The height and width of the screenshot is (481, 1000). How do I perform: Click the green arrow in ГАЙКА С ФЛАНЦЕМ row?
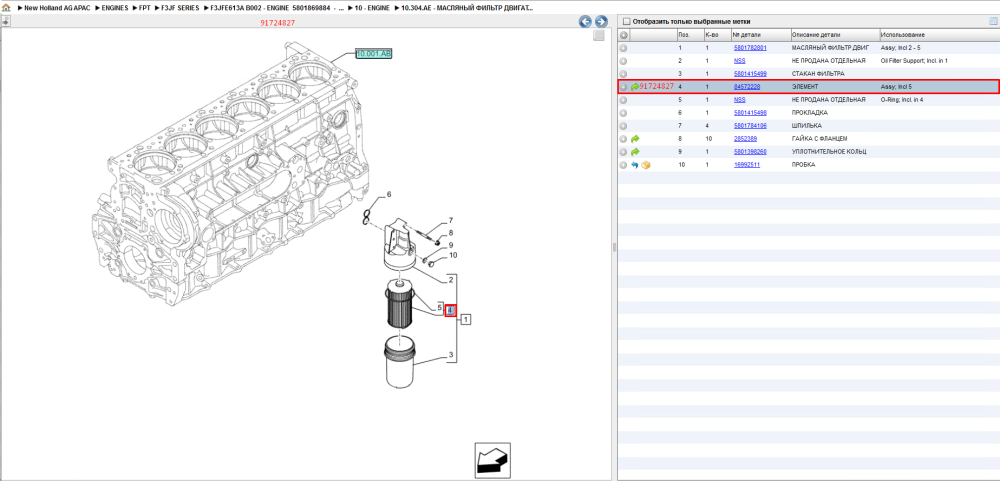point(635,138)
